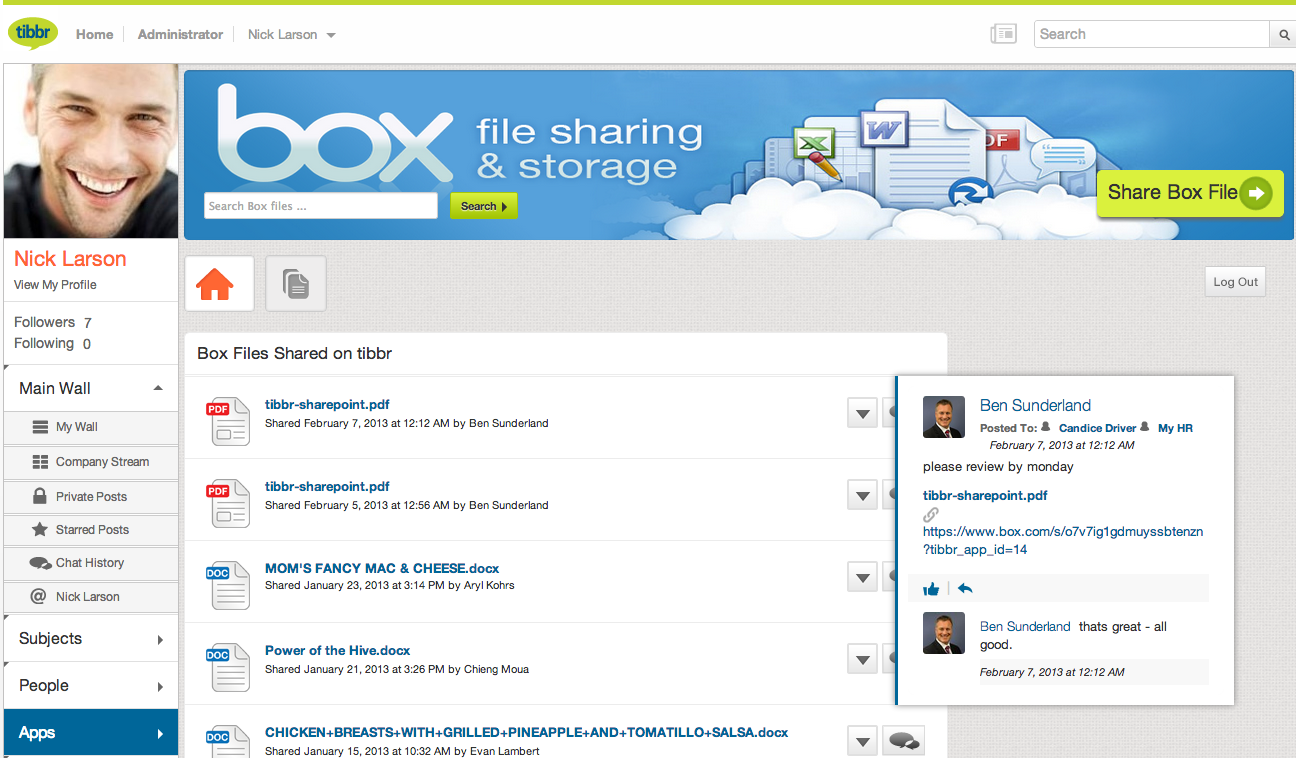Select My Wall in sidebar
This screenshot has height=758, width=1296.
click(91, 427)
